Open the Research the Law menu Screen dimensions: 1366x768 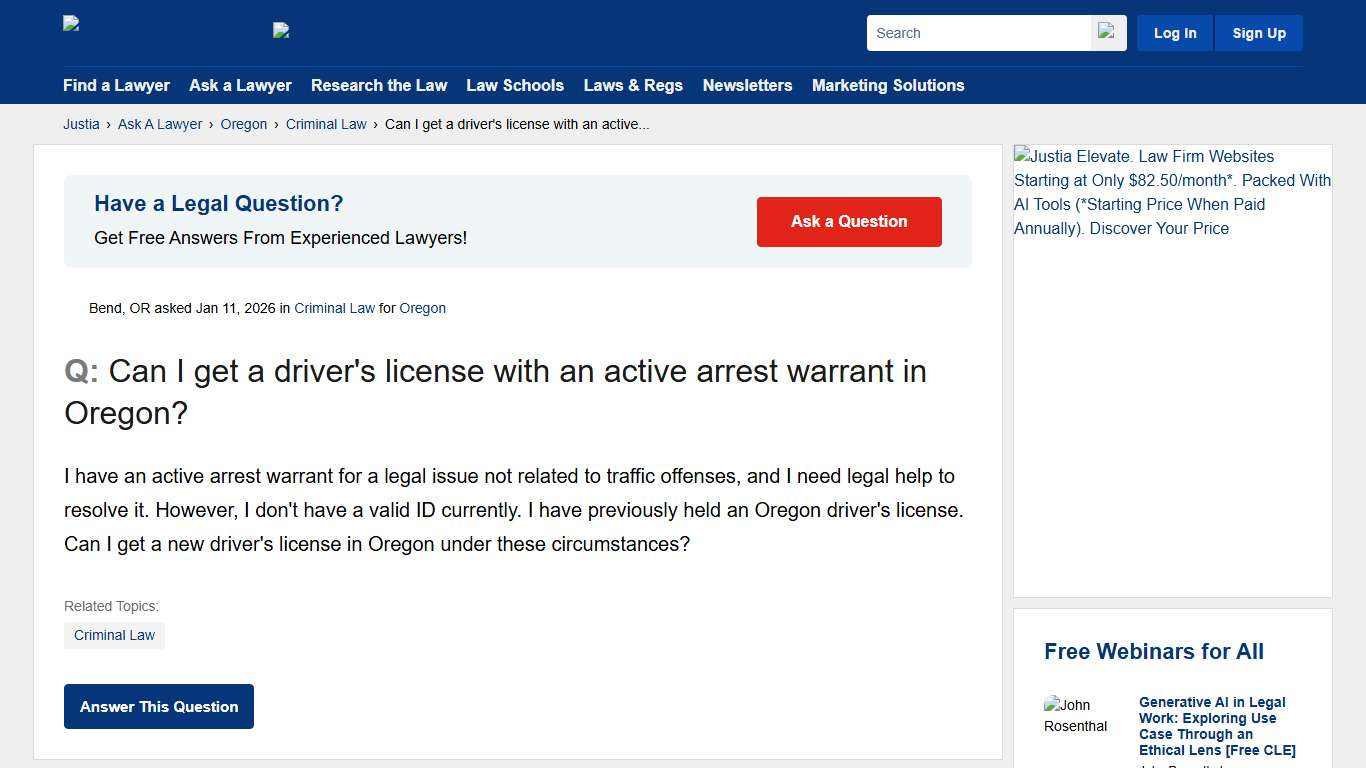(x=379, y=86)
